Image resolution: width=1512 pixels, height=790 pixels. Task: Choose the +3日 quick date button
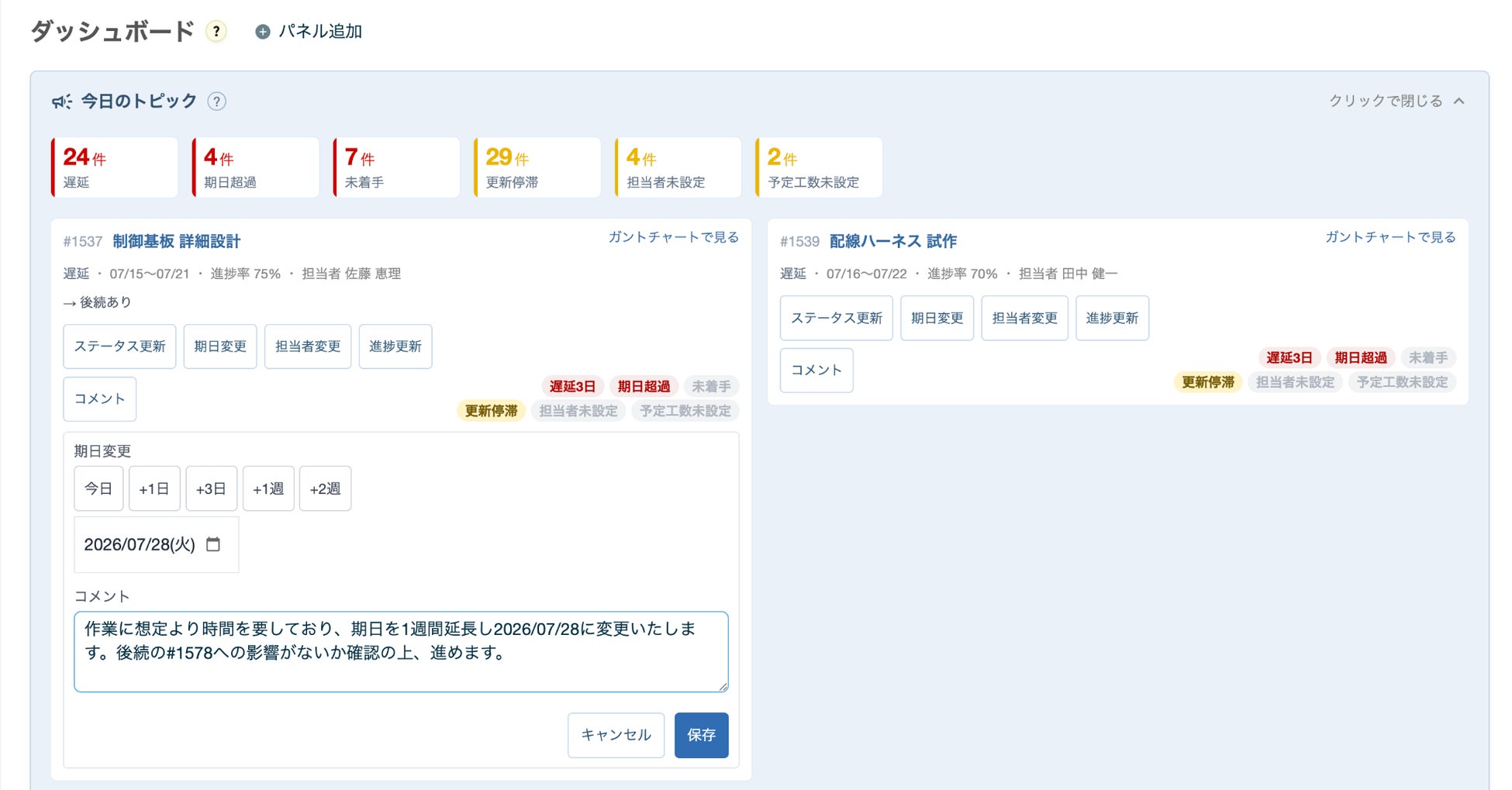tap(212, 488)
